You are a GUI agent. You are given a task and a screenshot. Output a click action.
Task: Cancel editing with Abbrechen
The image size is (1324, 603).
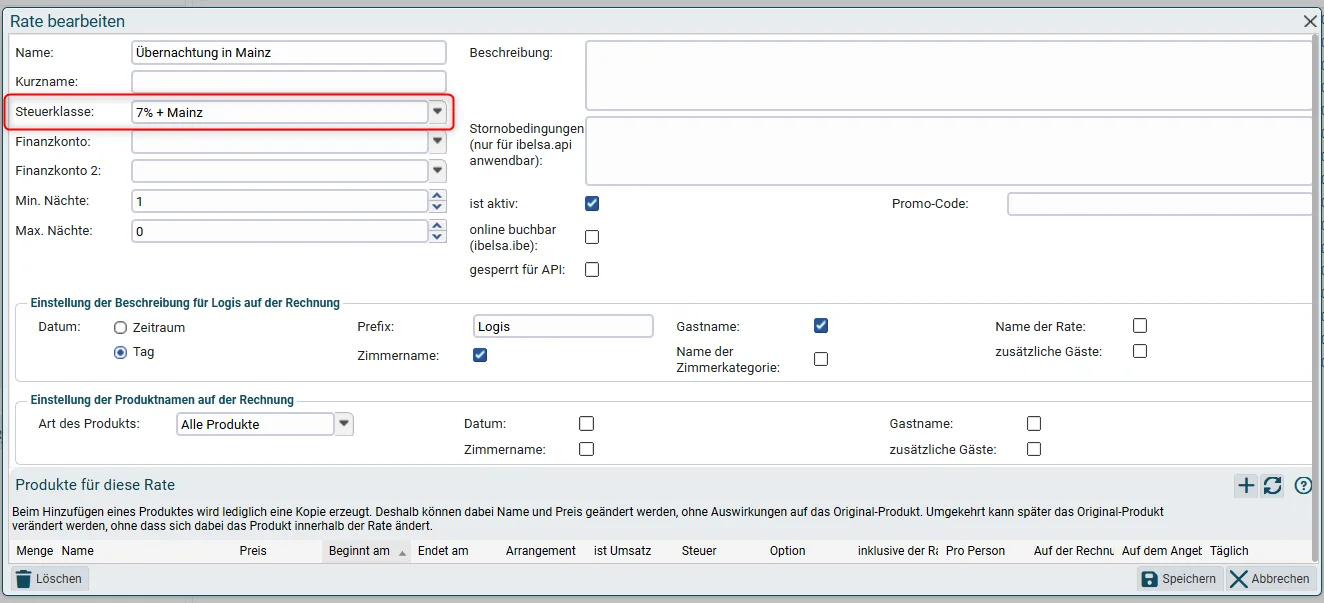pos(1269,579)
